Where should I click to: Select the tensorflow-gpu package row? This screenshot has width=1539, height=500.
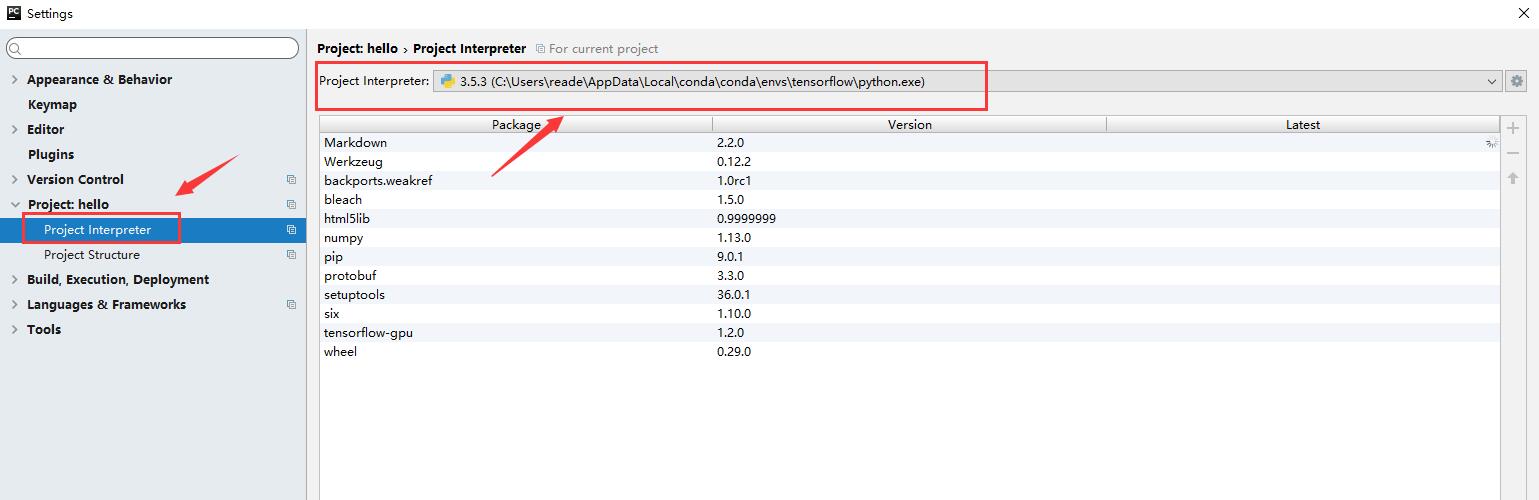tap(368, 333)
